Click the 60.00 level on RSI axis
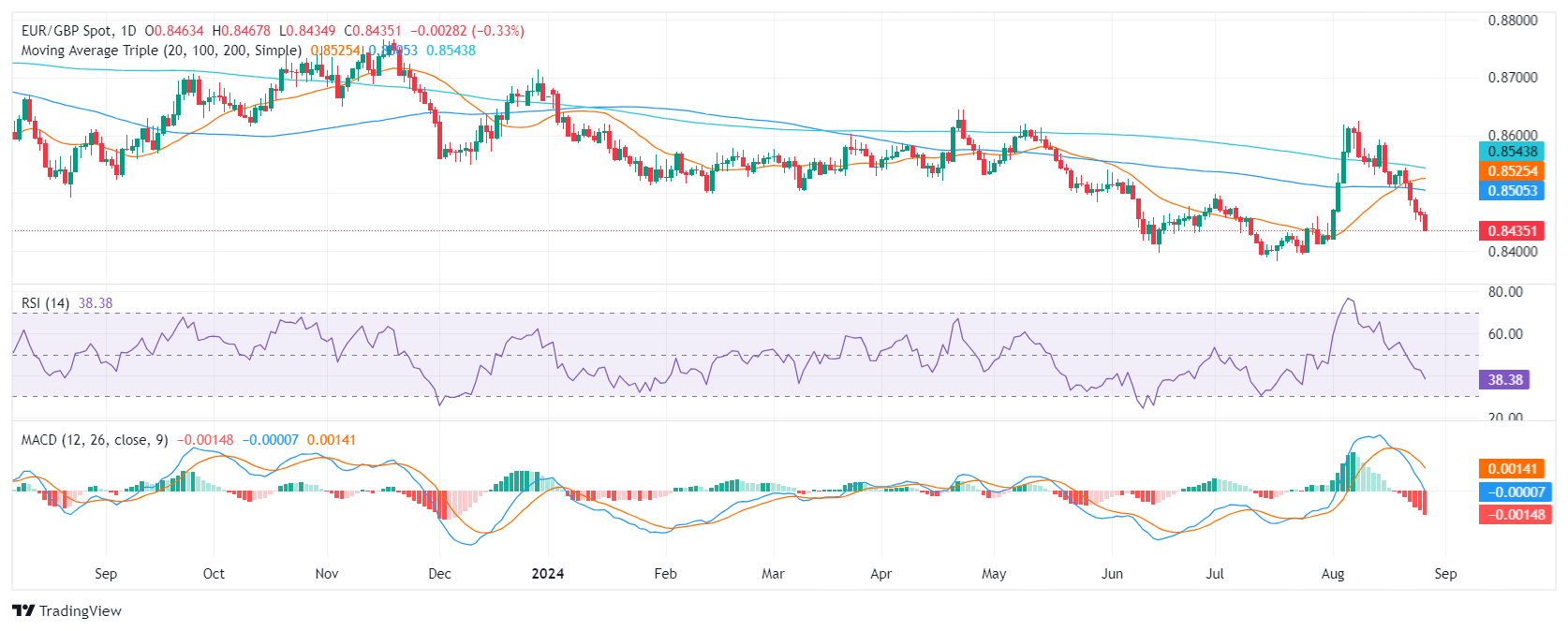The image size is (1568, 631). pos(1505,334)
